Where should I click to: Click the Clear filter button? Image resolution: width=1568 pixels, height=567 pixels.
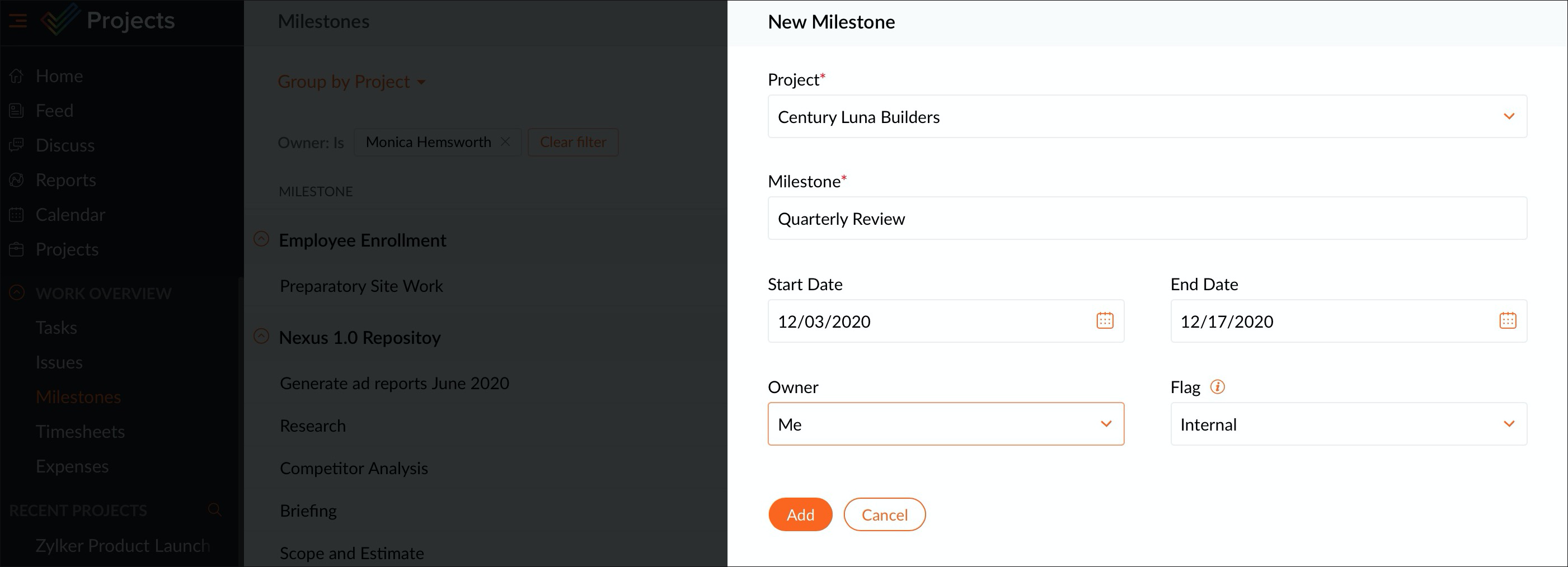click(573, 142)
